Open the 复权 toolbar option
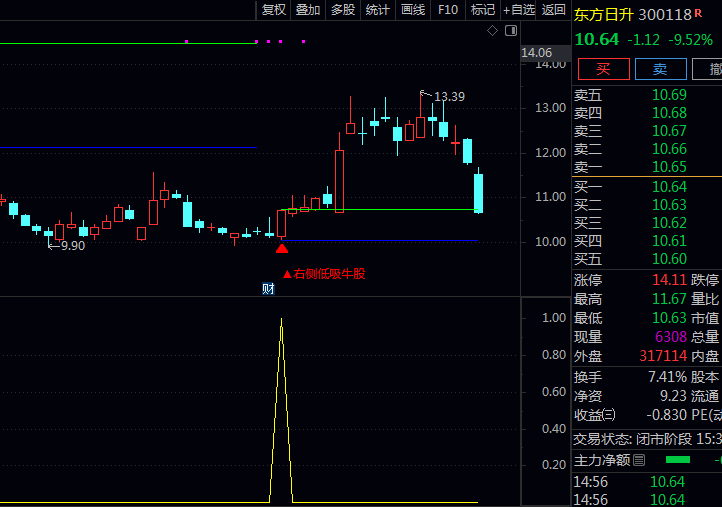722x507 pixels. (x=274, y=10)
